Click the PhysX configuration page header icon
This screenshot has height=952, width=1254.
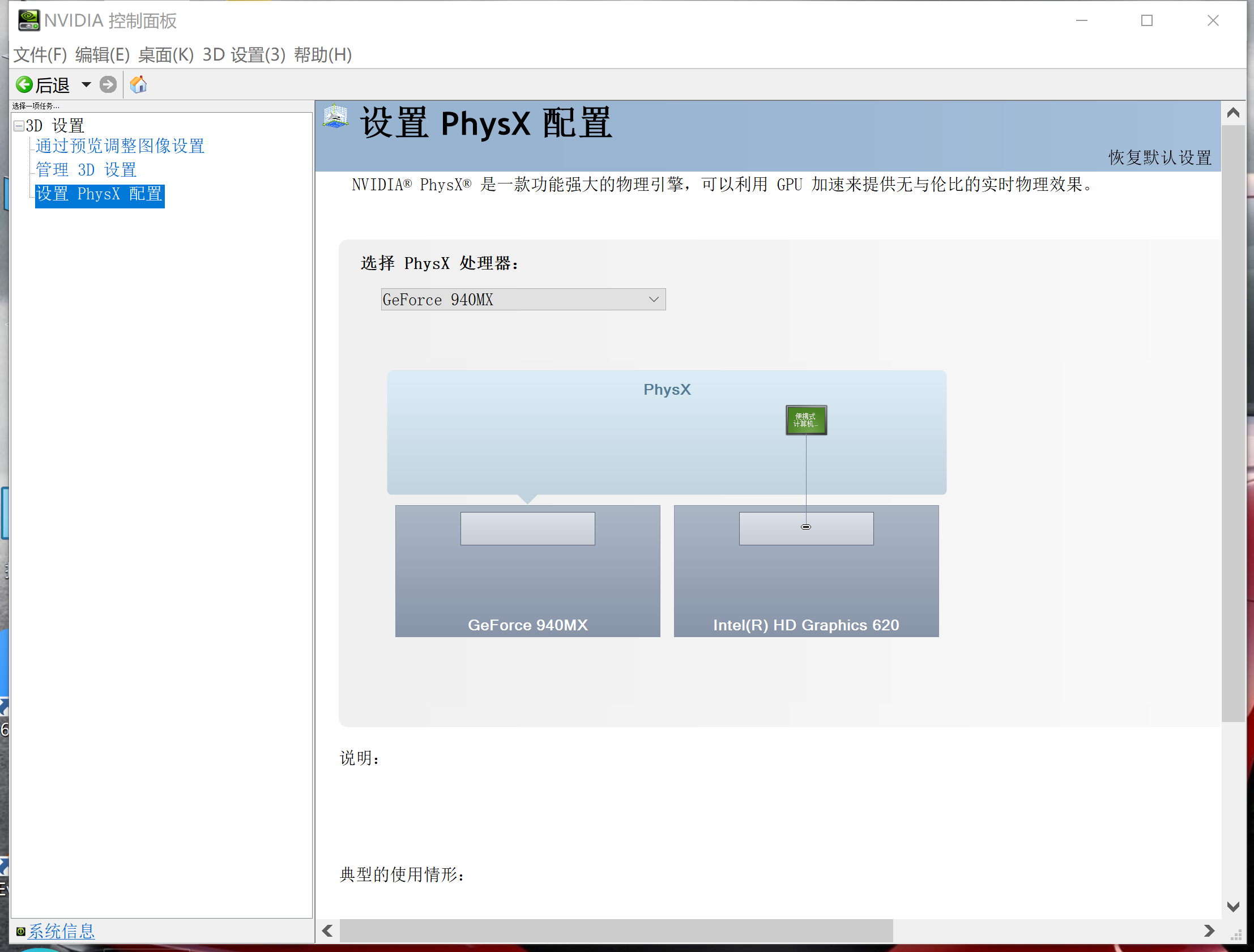[336, 116]
